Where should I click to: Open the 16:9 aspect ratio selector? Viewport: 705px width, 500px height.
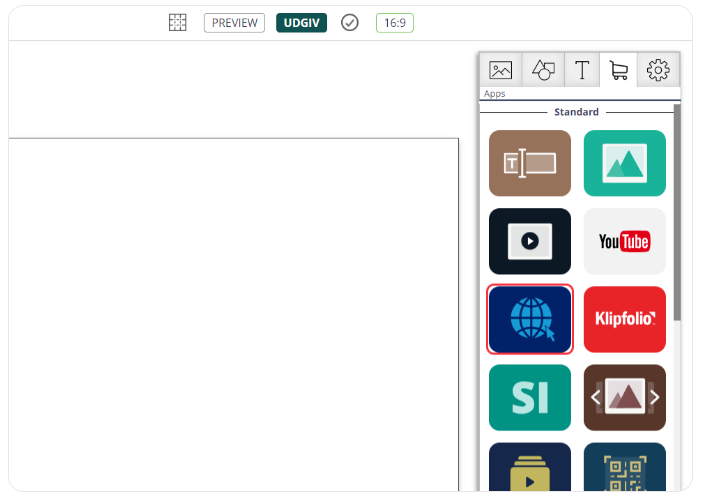[395, 23]
